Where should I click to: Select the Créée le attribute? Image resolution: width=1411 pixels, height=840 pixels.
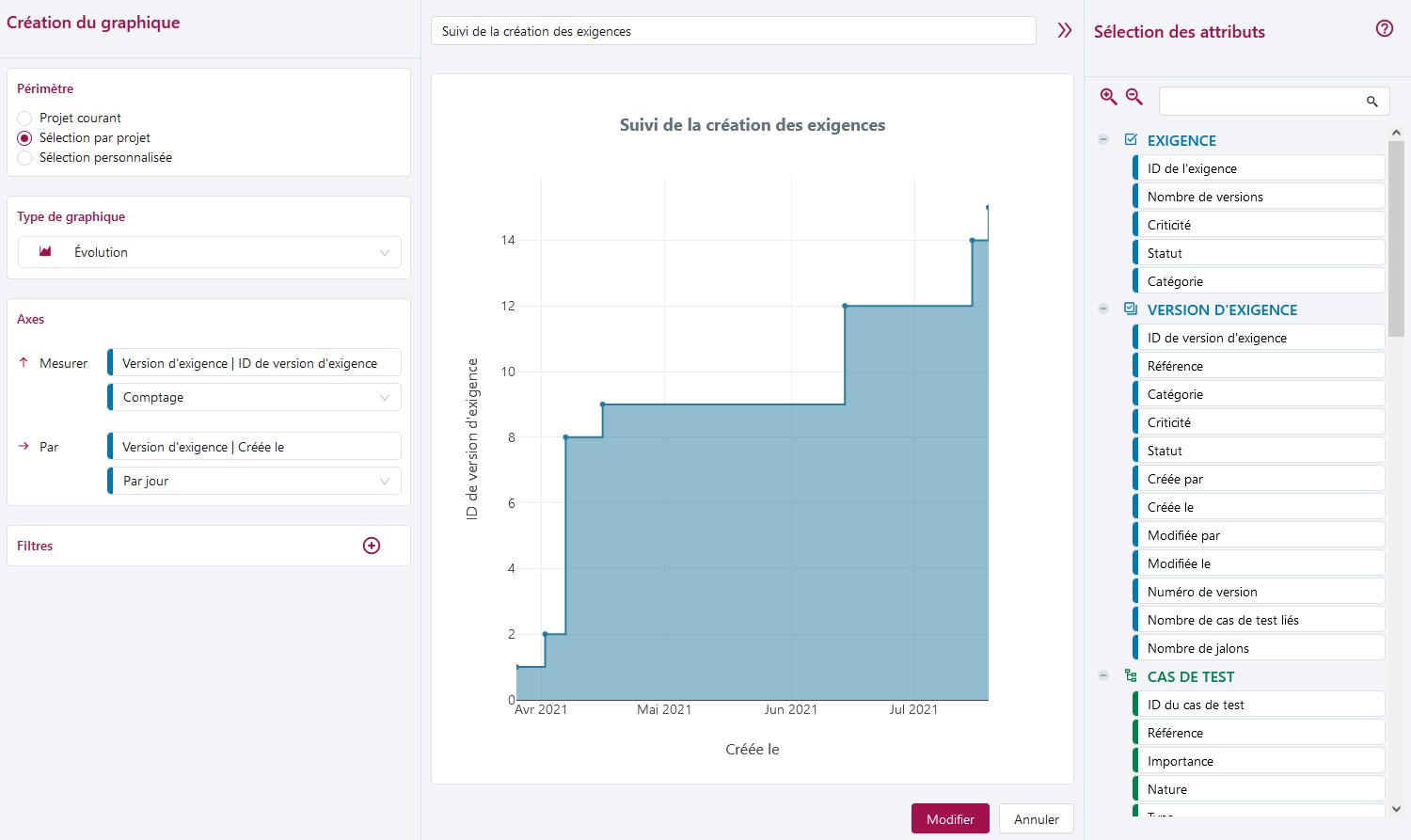(1259, 507)
